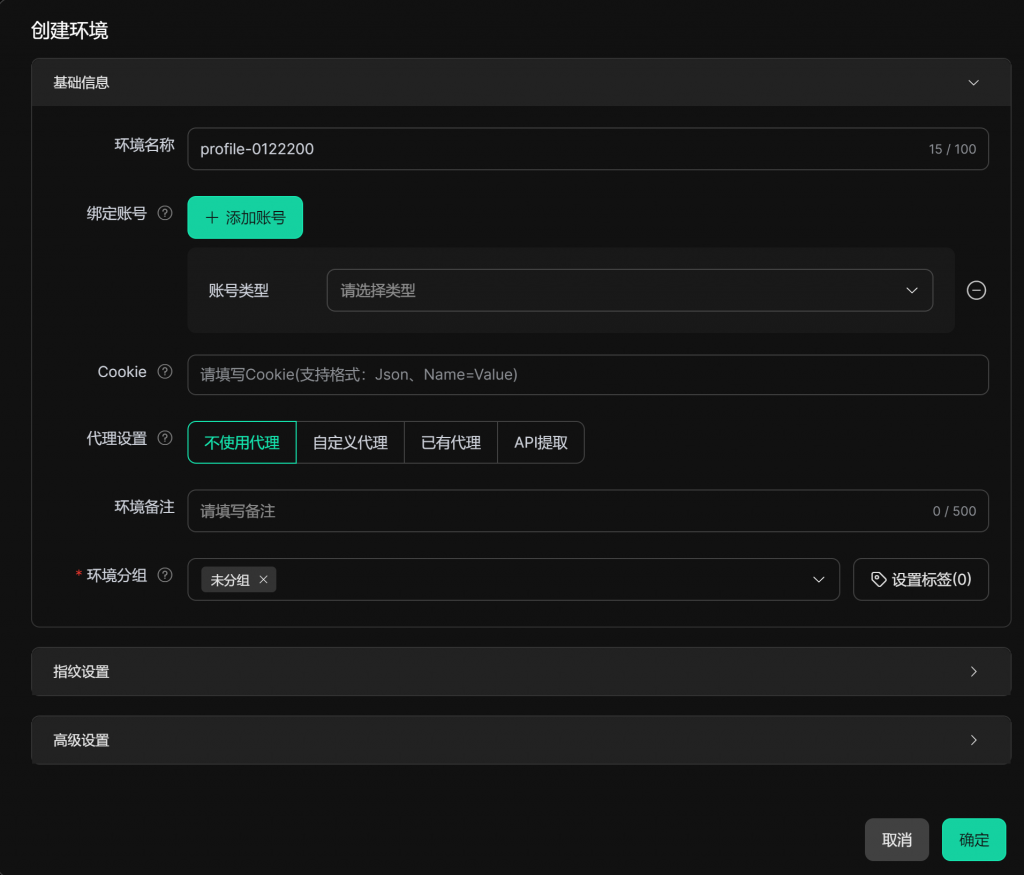The image size is (1024, 875).
Task: Click the 添加账号 button
Action: [245, 217]
